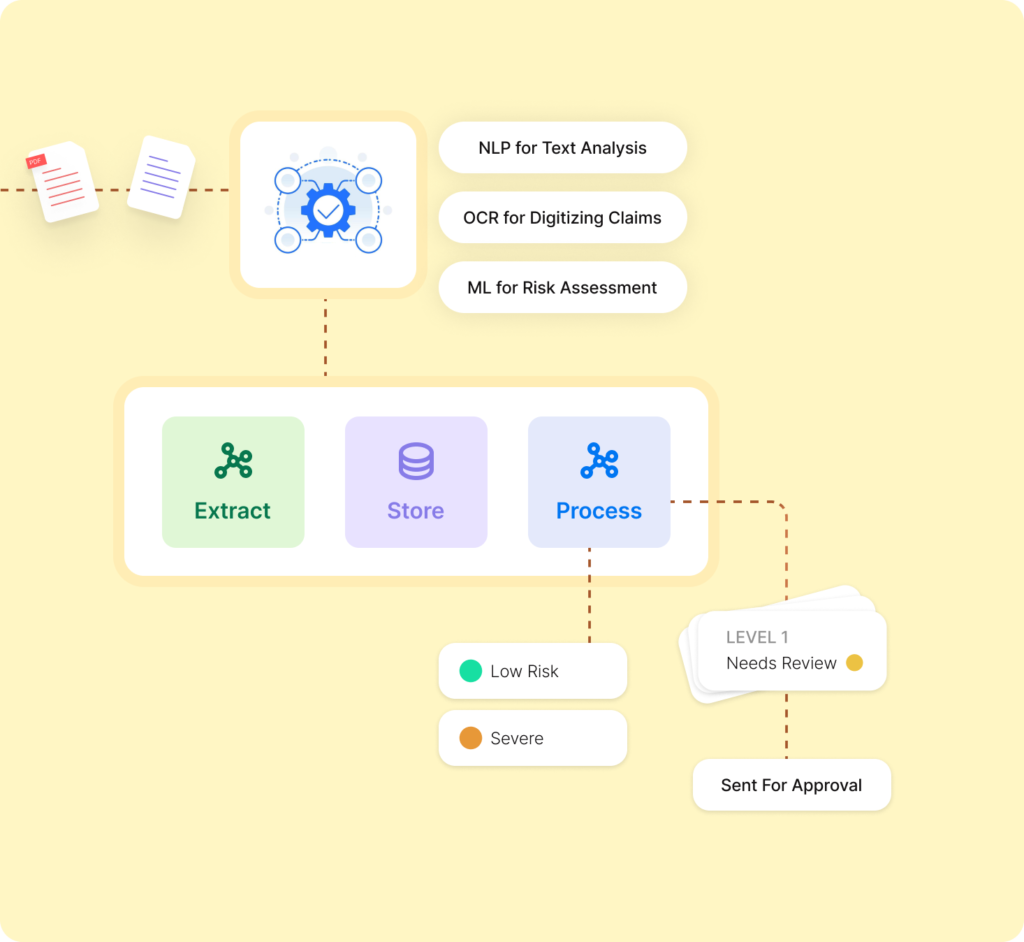This screenshot has width=1024, height=942.
Task: Open the Extract card label
Action: tap(232, 511)
